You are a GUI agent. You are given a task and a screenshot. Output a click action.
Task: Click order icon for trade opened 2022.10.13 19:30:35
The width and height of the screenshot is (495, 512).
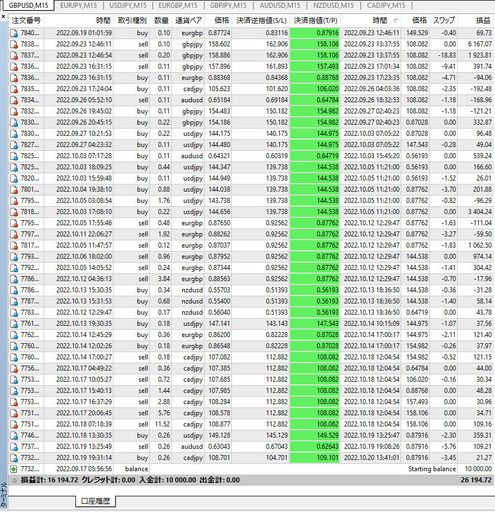pyautogui.click(x=14, y=324)
